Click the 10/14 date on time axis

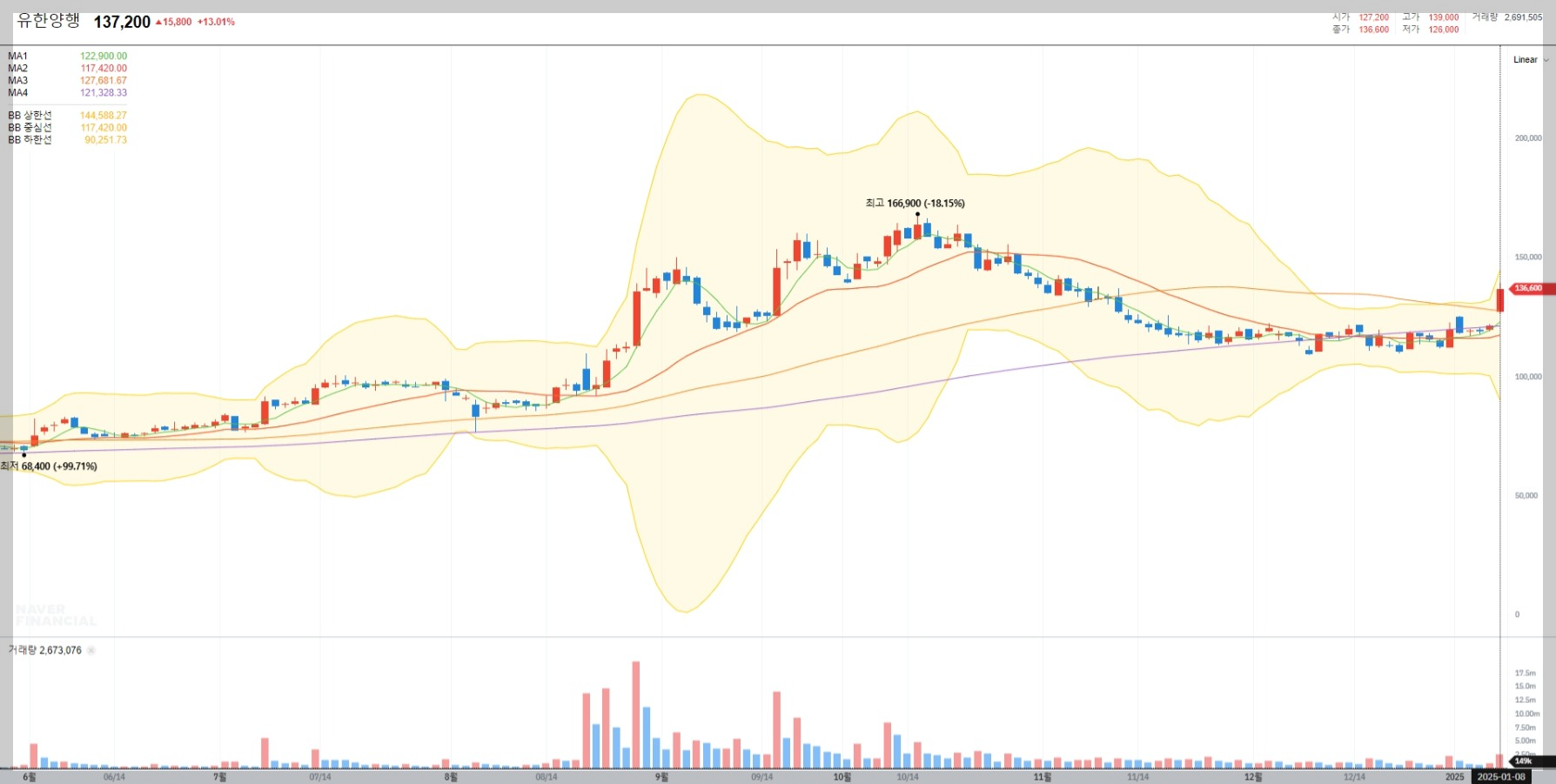pos(908,777)
